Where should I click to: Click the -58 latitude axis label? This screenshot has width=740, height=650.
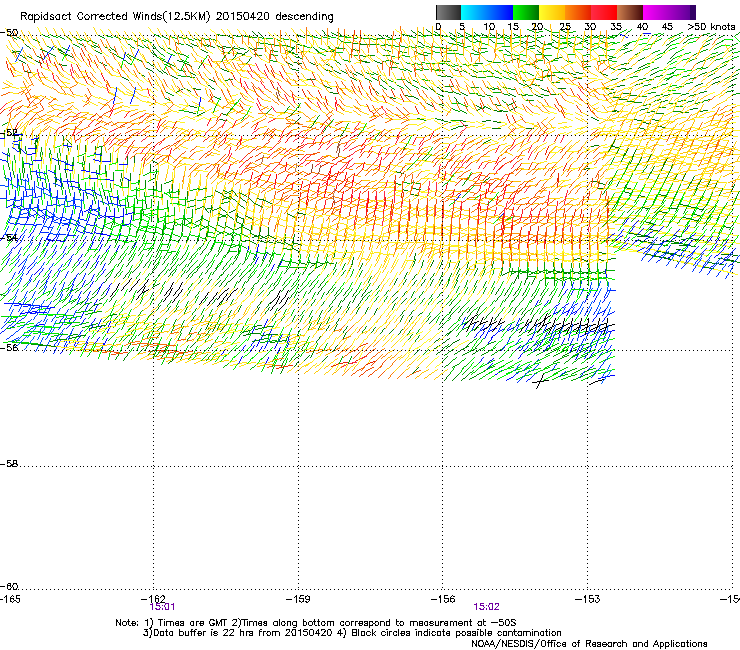click(9, 464)
